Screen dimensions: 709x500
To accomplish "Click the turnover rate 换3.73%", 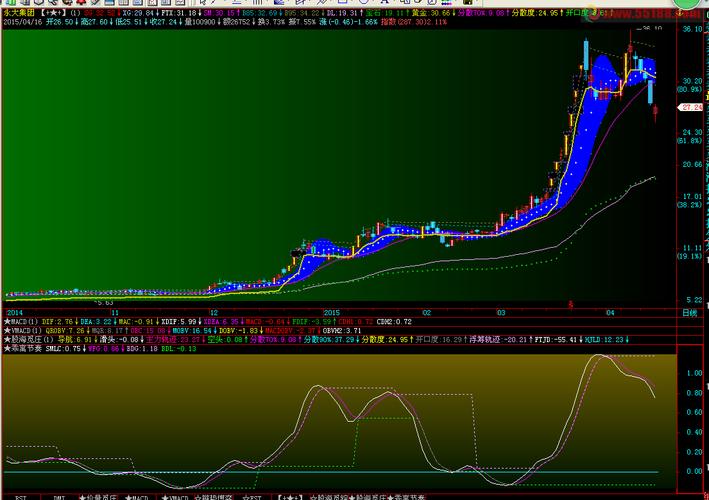I will click(x=271, y=22).
